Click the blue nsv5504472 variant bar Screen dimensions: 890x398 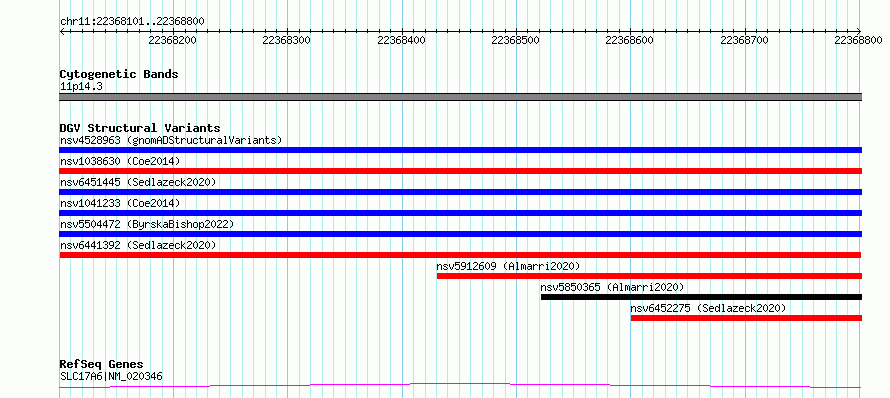click(460, 234)
